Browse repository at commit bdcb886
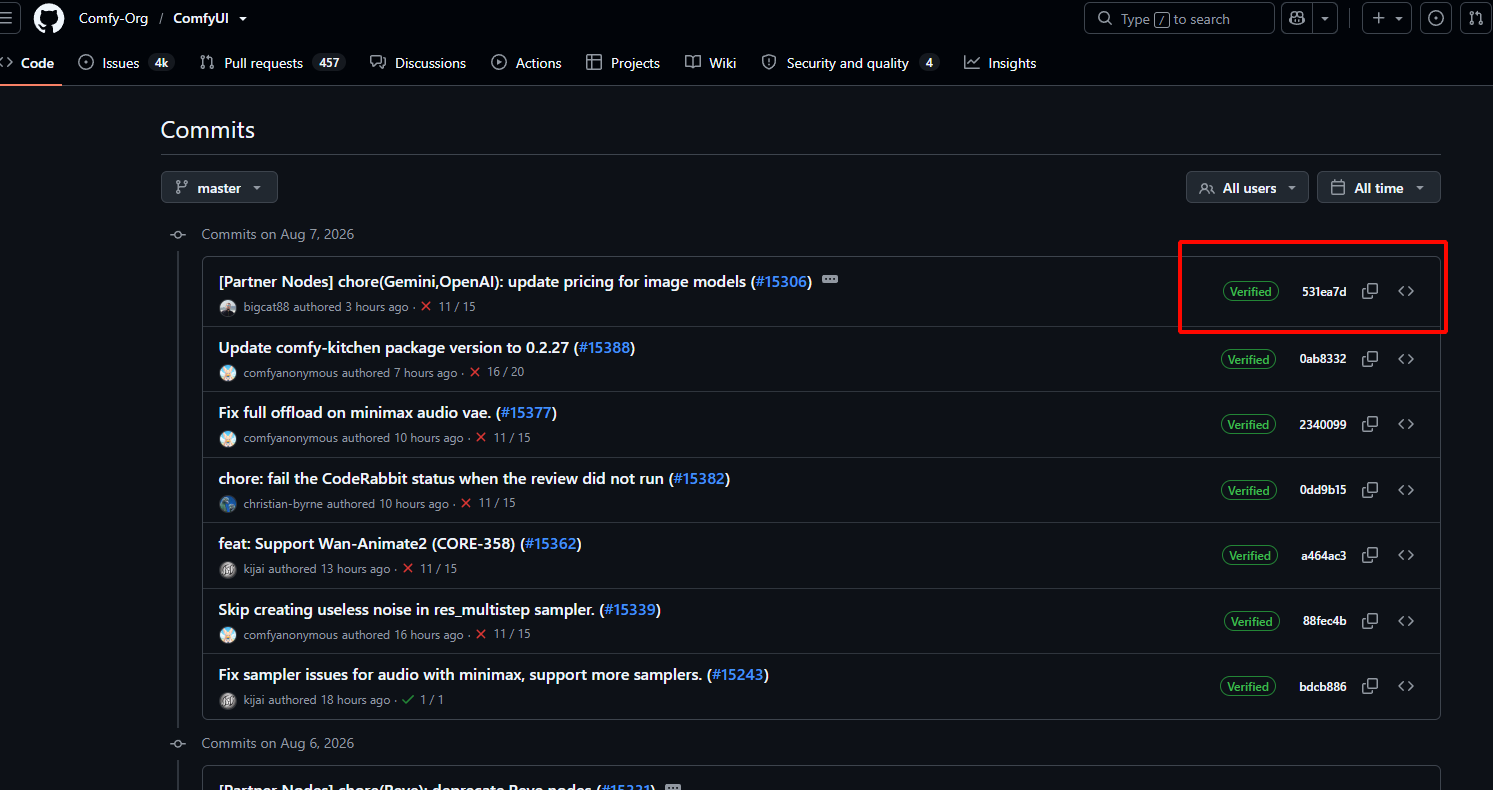Viewport: 1493px width, 790px height. click(x=1406, y=686)
